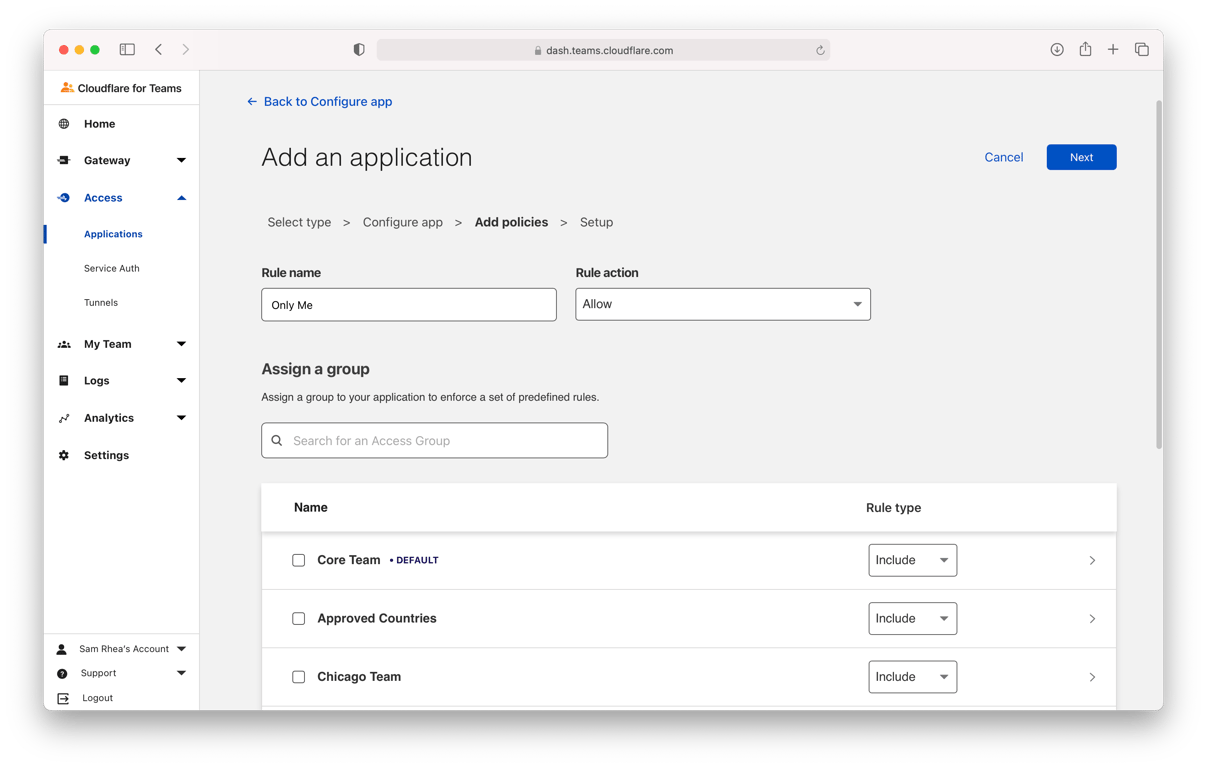
Task: Open Settings in the sidebar
Action: pos(106,455)
